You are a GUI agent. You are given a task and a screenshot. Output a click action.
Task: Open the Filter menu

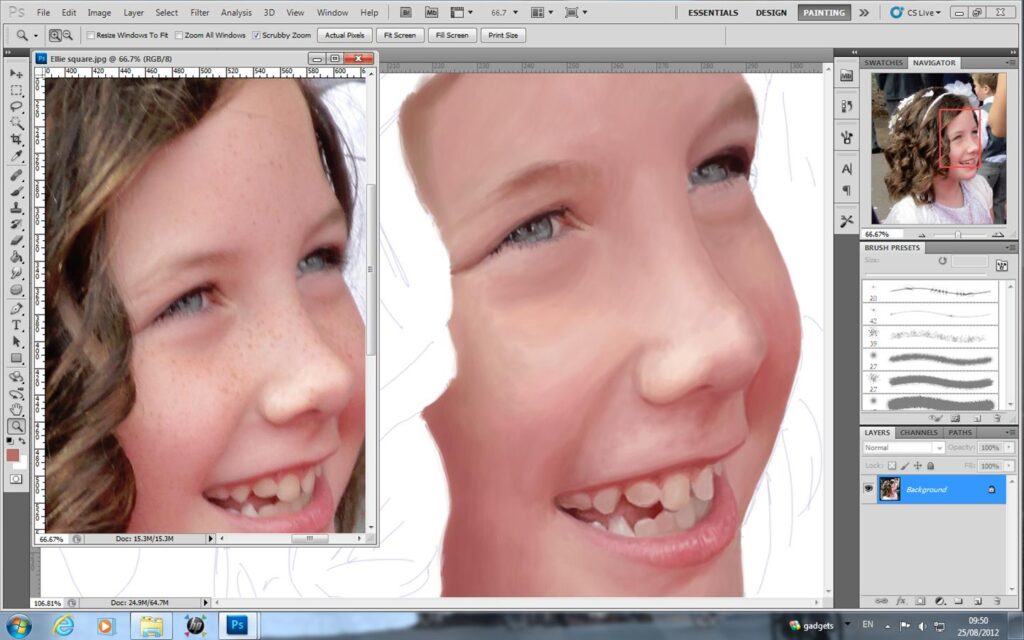click(199, 12)
